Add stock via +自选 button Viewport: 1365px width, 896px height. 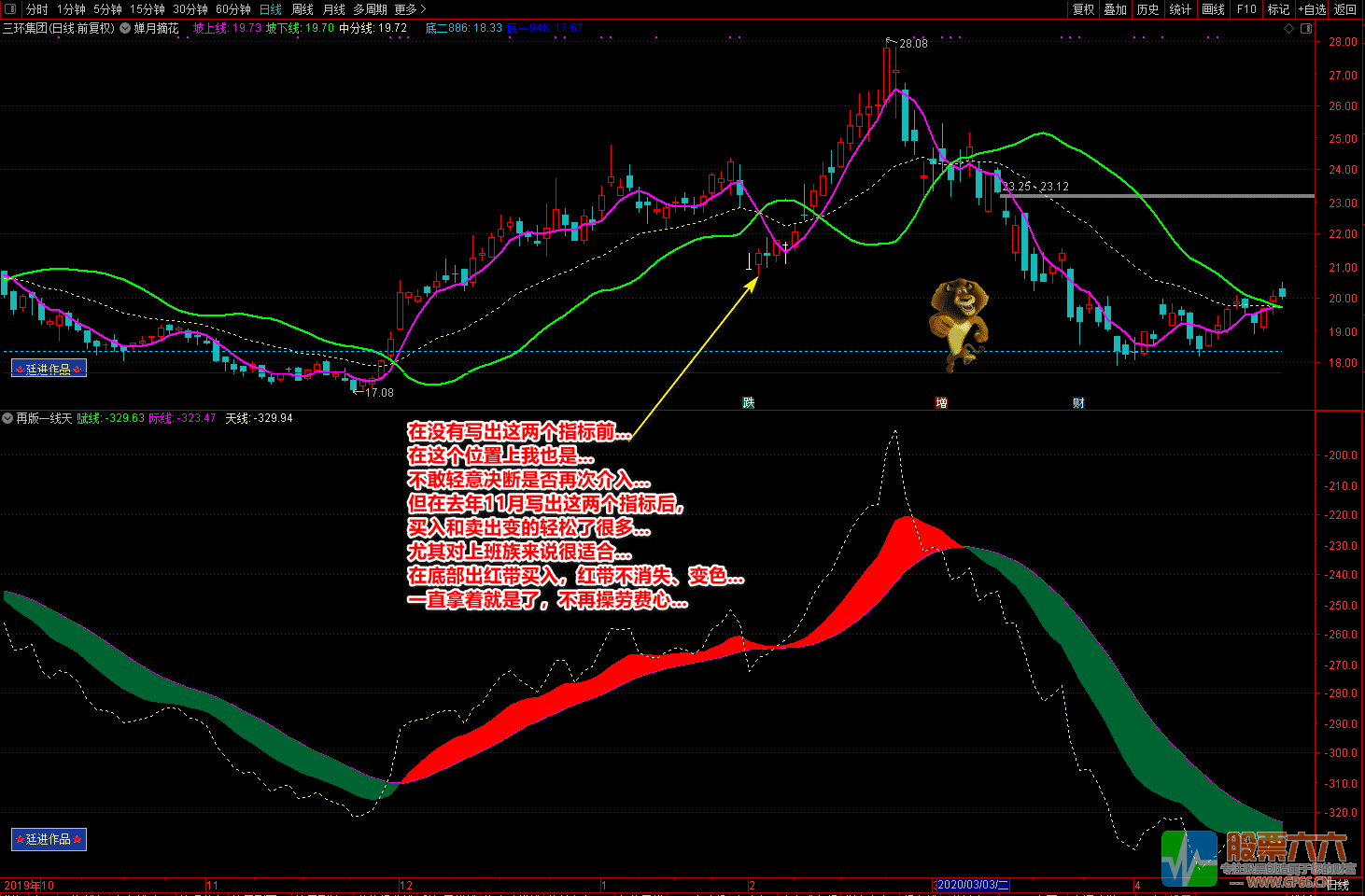(x=1312, y=9)
